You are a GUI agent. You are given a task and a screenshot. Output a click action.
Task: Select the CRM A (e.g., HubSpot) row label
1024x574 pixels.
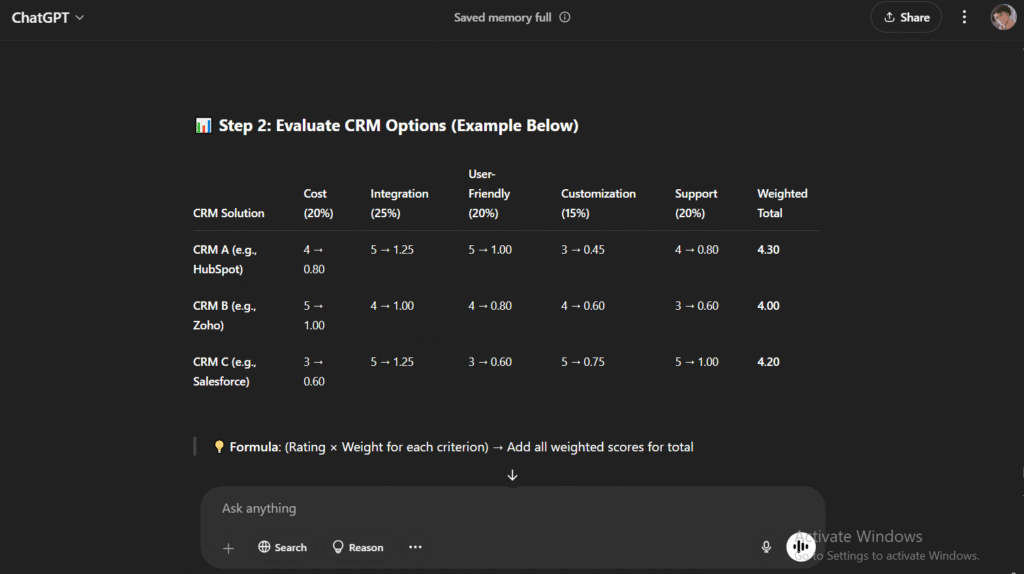[x=225, y=259]
